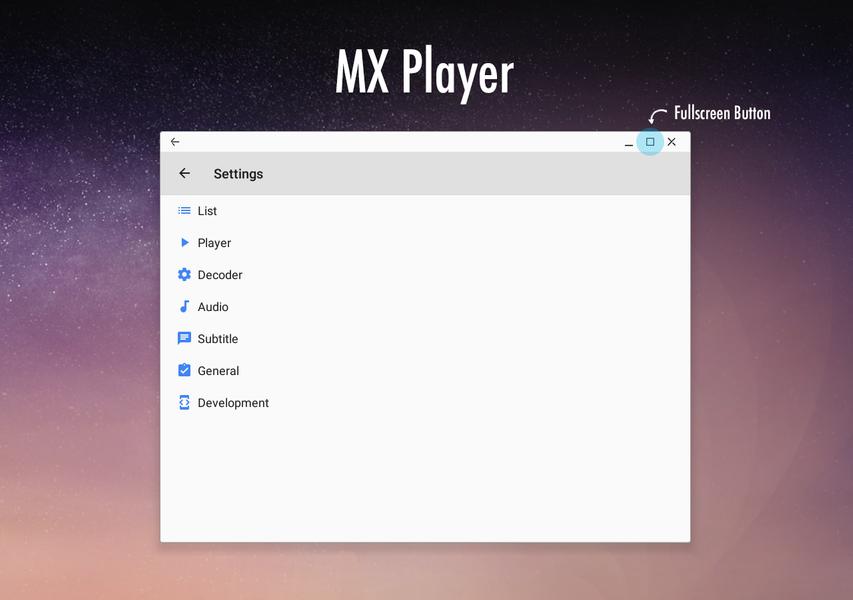The width and height of the screenshot is (853, 600).
Task: Minimize the MX Player window
Action: pyautogui.click(x=629, y=145)
